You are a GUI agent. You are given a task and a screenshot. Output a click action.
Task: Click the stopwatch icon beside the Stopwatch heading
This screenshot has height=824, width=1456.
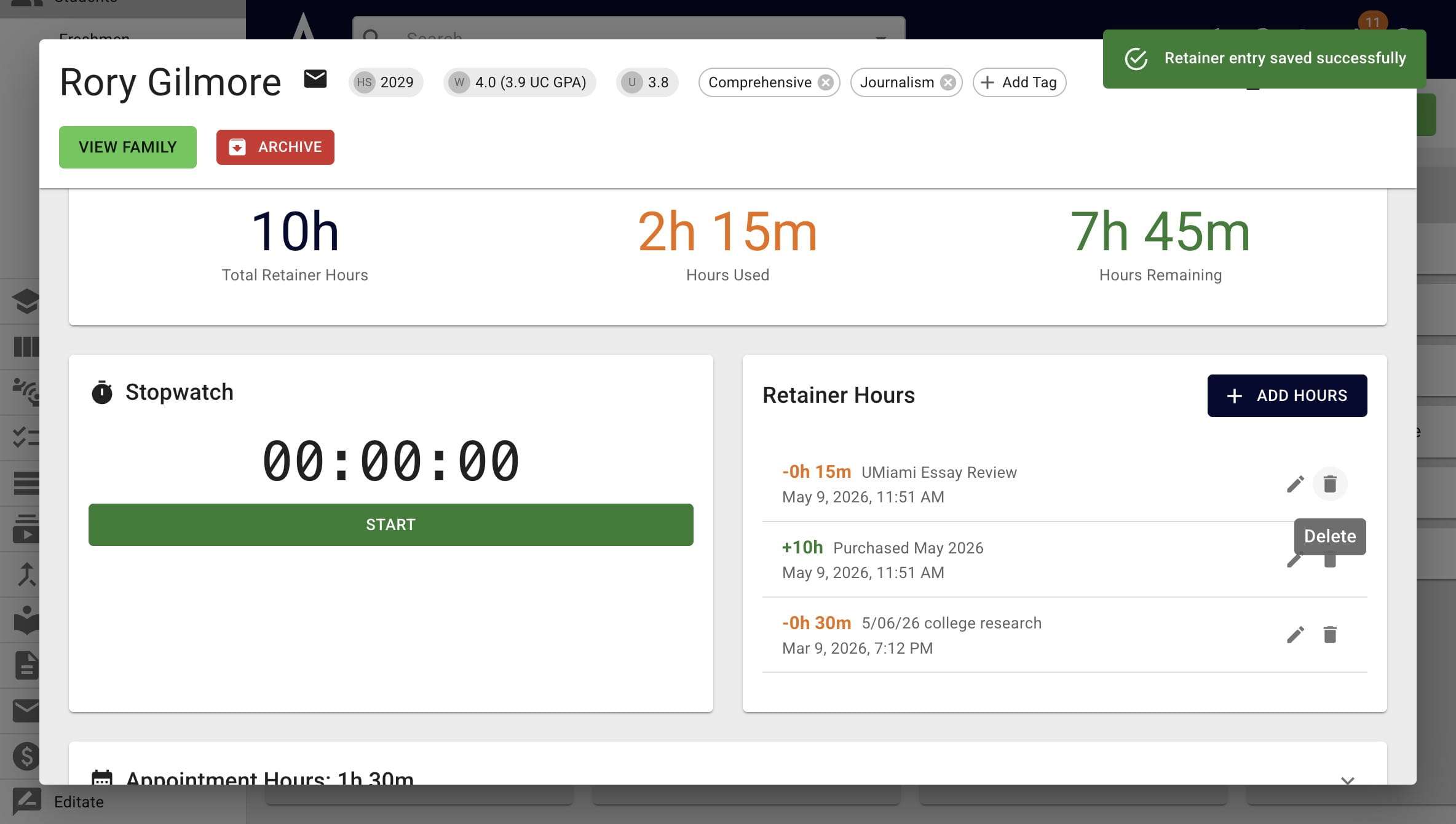102,392
